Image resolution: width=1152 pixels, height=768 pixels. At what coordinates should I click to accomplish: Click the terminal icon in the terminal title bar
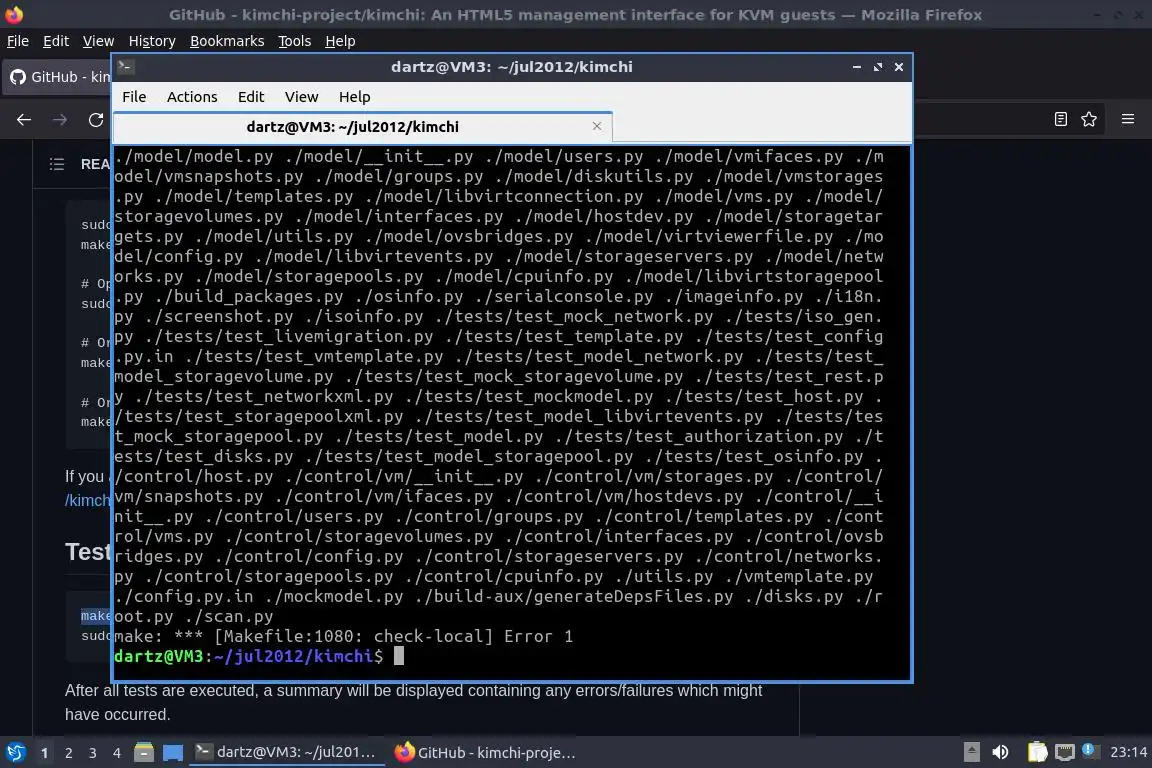click(125, 67)
